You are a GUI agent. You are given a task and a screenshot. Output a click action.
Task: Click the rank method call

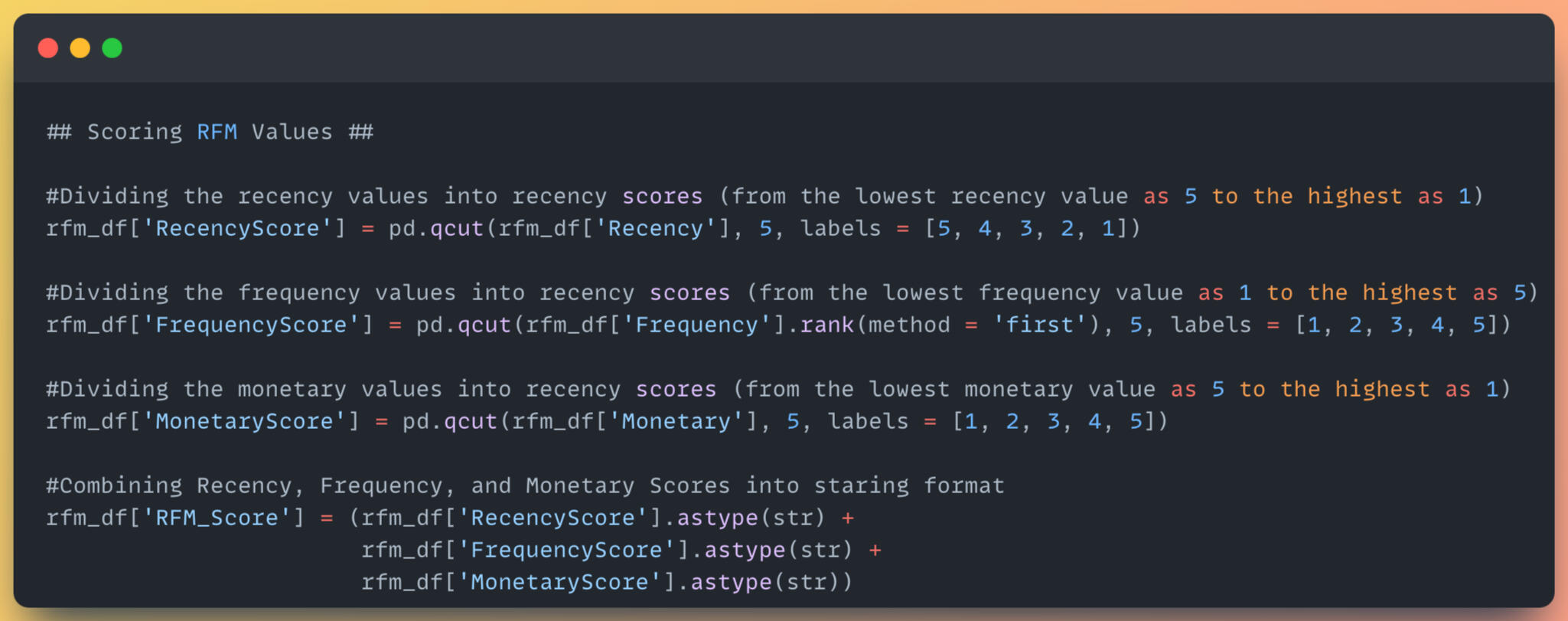pyautogui.click(x=827, y=325)
